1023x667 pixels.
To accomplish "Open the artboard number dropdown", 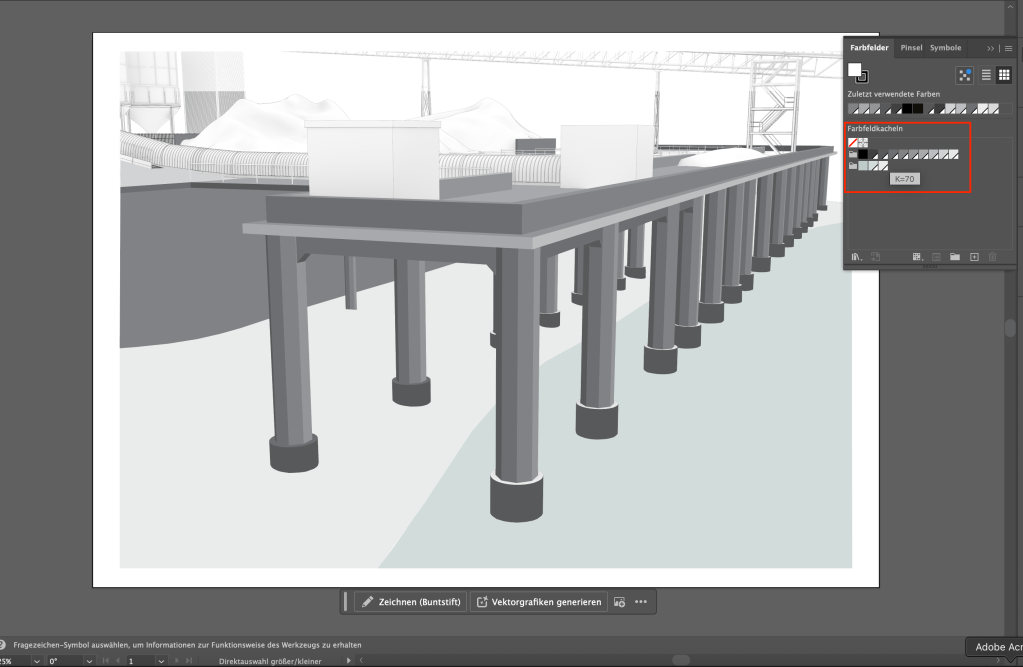I will tap(160, 661).
